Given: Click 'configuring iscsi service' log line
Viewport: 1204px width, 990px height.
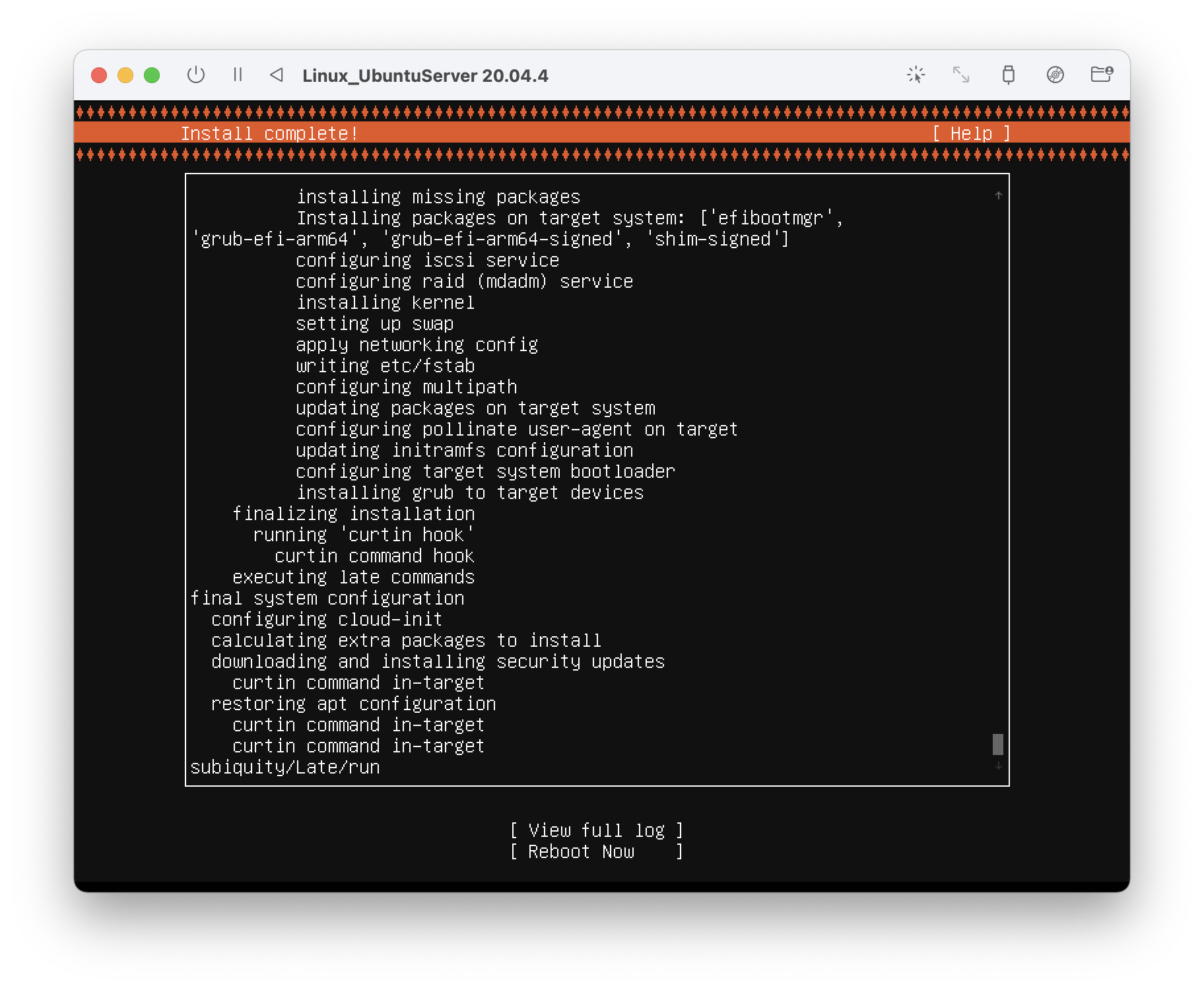Looking at the screenshot, I should tap(428, 261).
